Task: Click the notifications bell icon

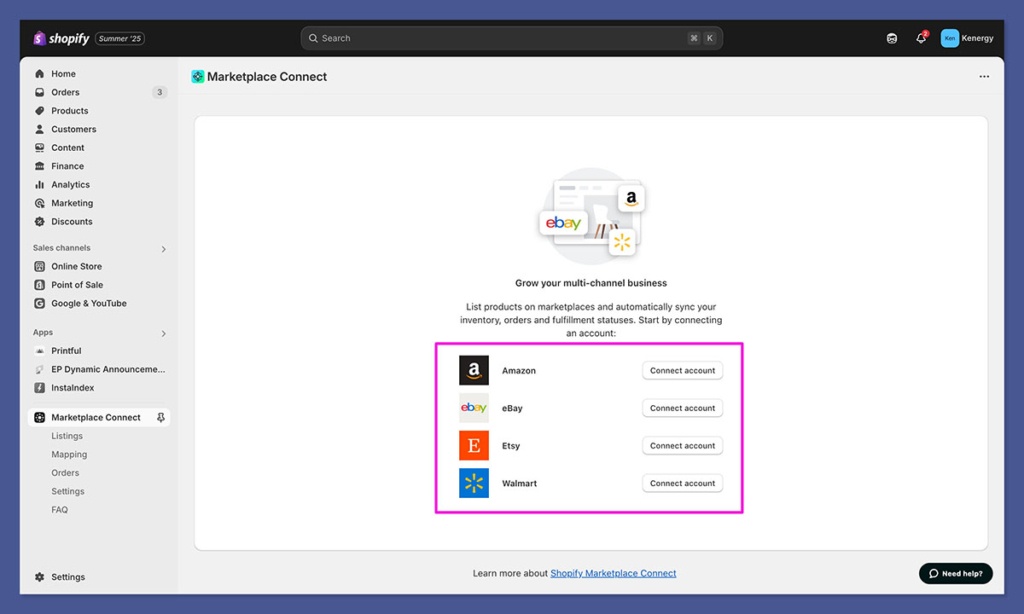Action: pyautogui.click(x=921, y=38)
